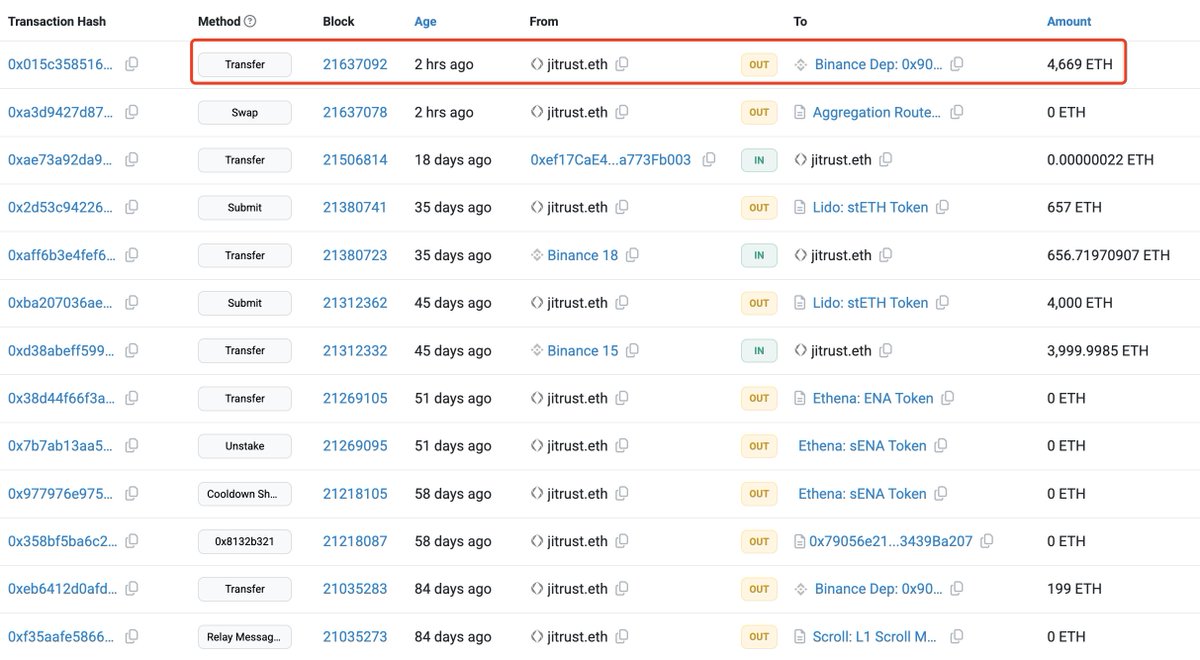Click the 4,669 ETH amount
1200x660 pixels.
1080,64
